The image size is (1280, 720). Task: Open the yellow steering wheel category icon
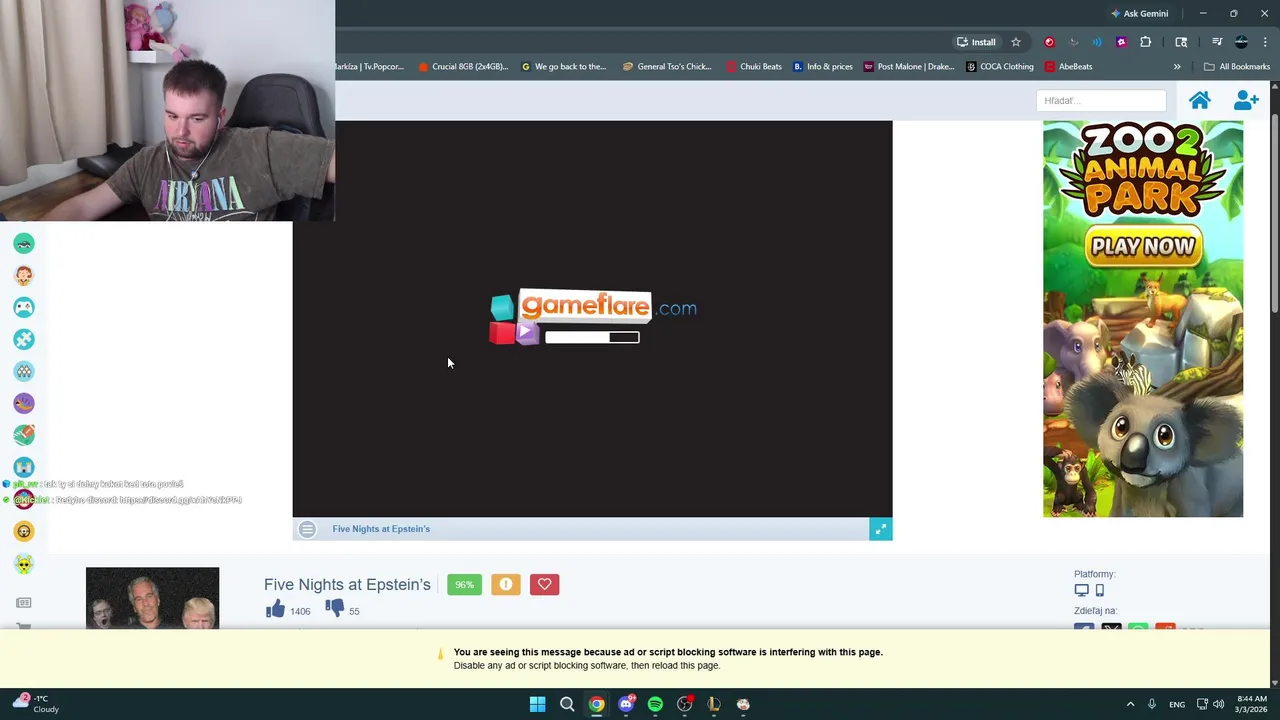pos(24,531)
